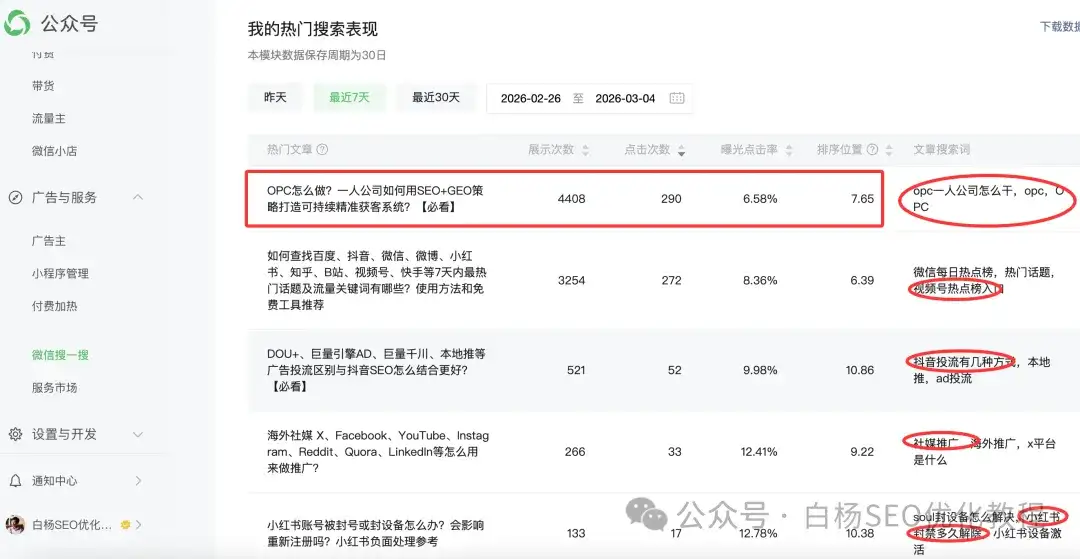Click the bell icon beside 通知中心

click(x=15, y=481)
